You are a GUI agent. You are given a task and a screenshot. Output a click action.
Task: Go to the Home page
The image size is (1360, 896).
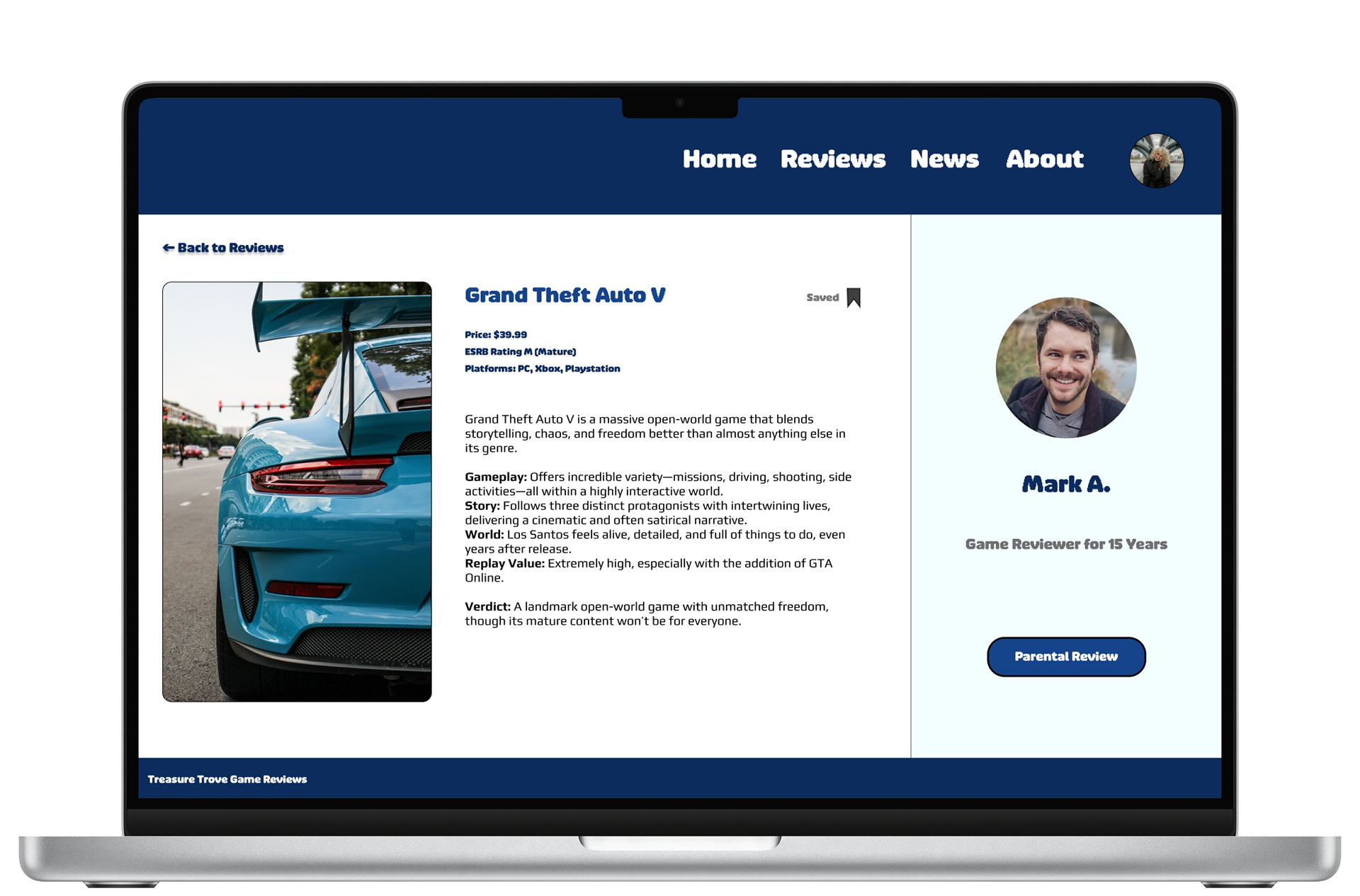[x=719, y=159]
